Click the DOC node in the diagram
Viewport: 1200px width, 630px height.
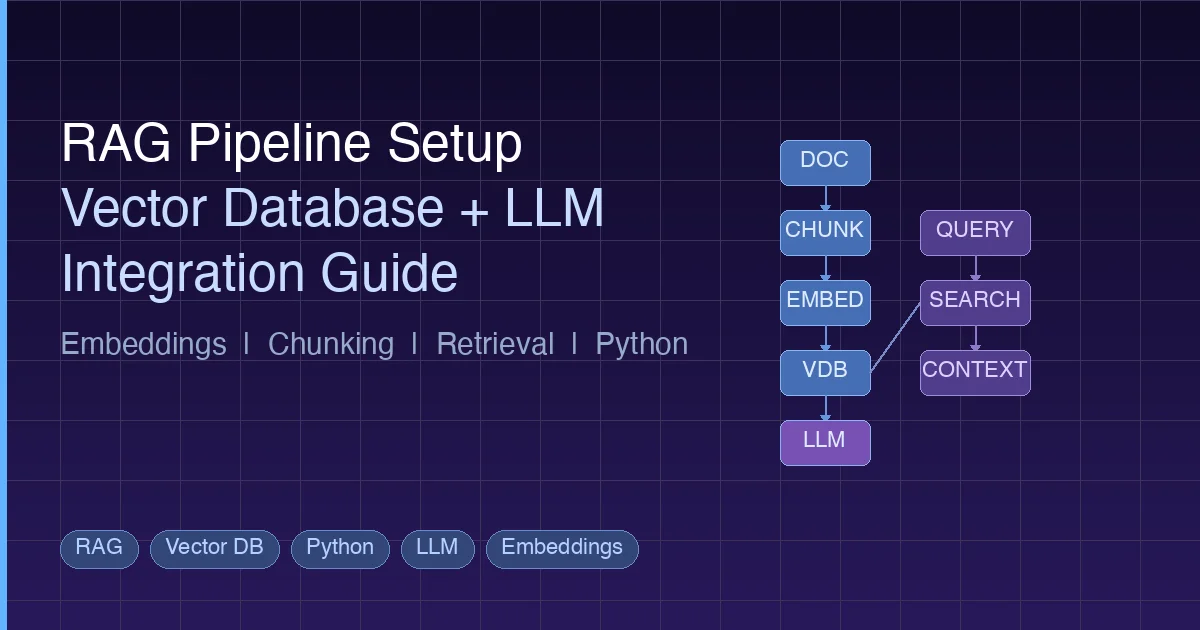(x=825, y=162)
